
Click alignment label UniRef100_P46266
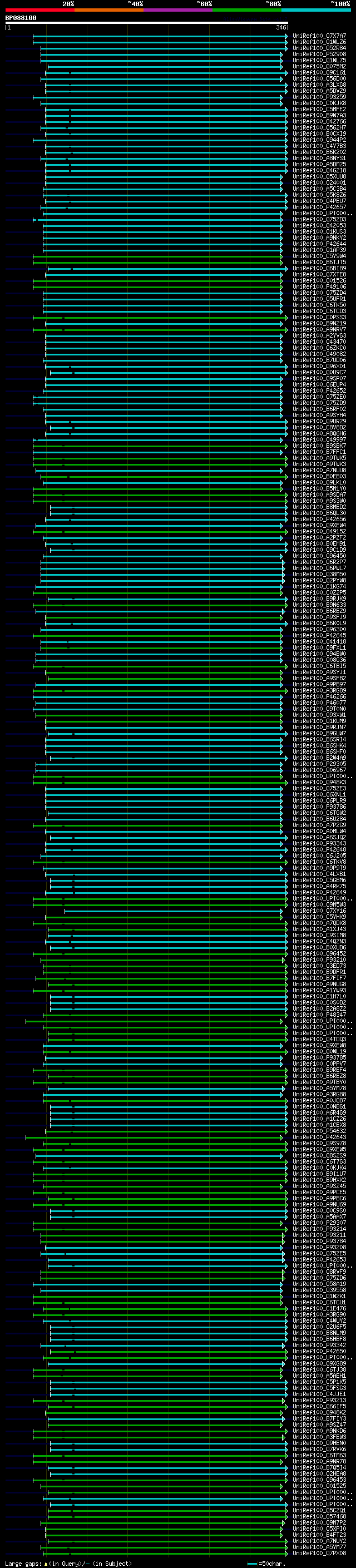(319, 696)
